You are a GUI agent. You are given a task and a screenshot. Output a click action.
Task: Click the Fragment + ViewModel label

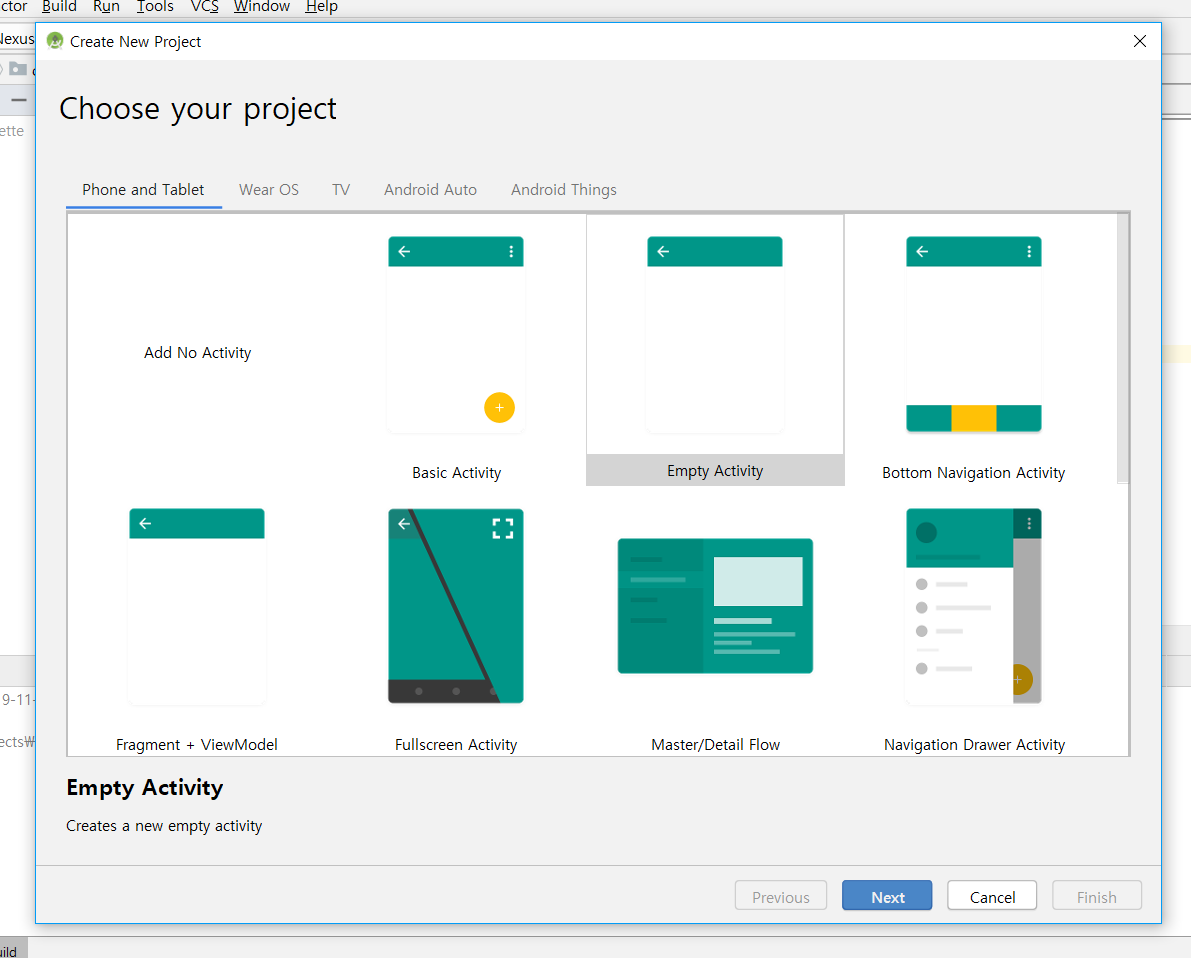(197, 745)
